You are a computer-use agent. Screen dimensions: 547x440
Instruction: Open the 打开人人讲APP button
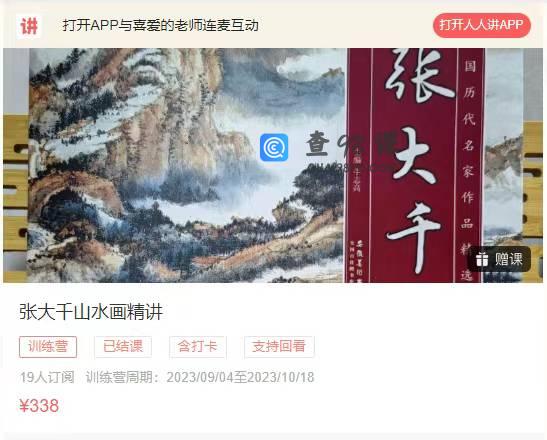click(481, 25)
